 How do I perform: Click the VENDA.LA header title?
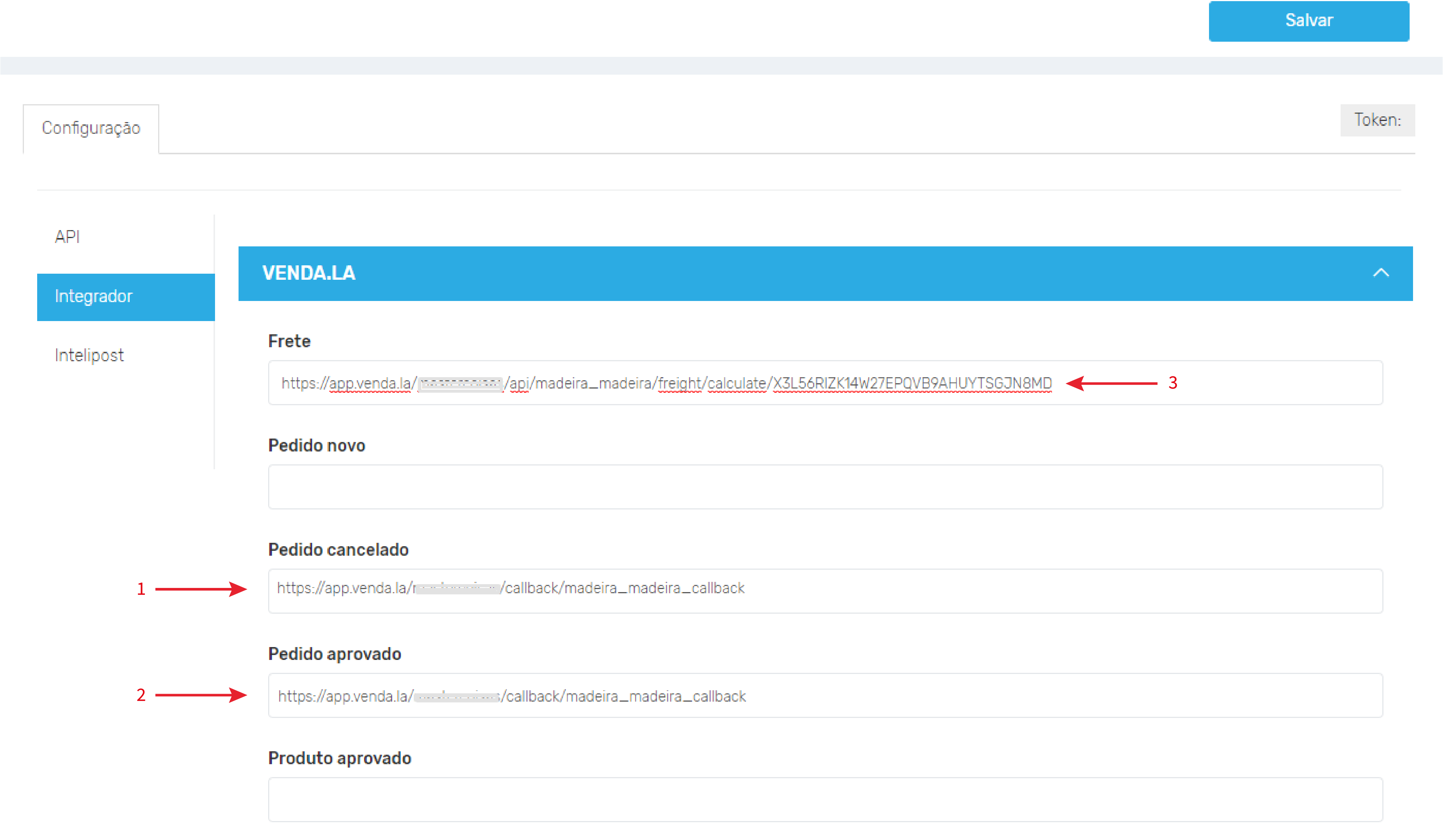click(309, 273)
